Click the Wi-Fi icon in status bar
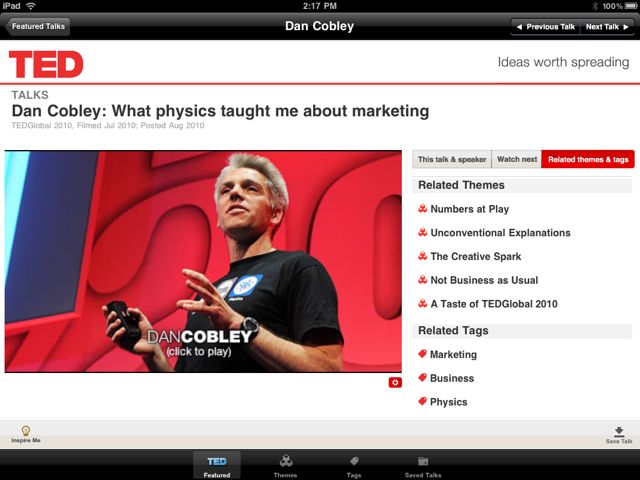This screenshot has height=480, width=640. click(x=31, y=6)
